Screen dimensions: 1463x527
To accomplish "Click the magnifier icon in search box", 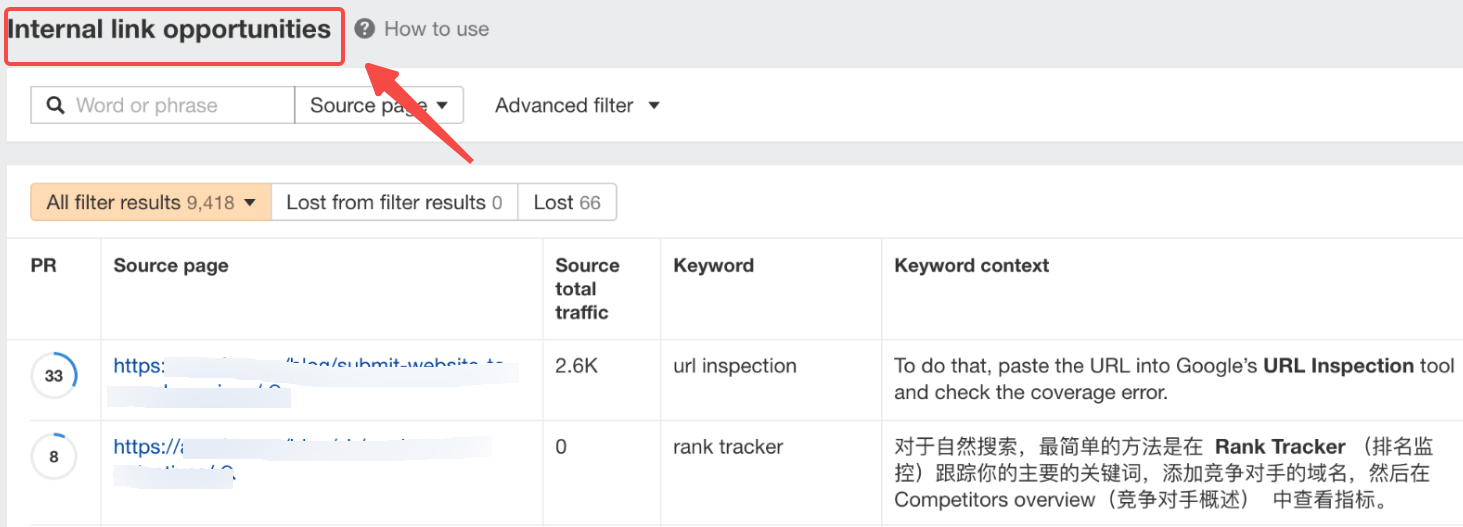I will click(56, 105).
